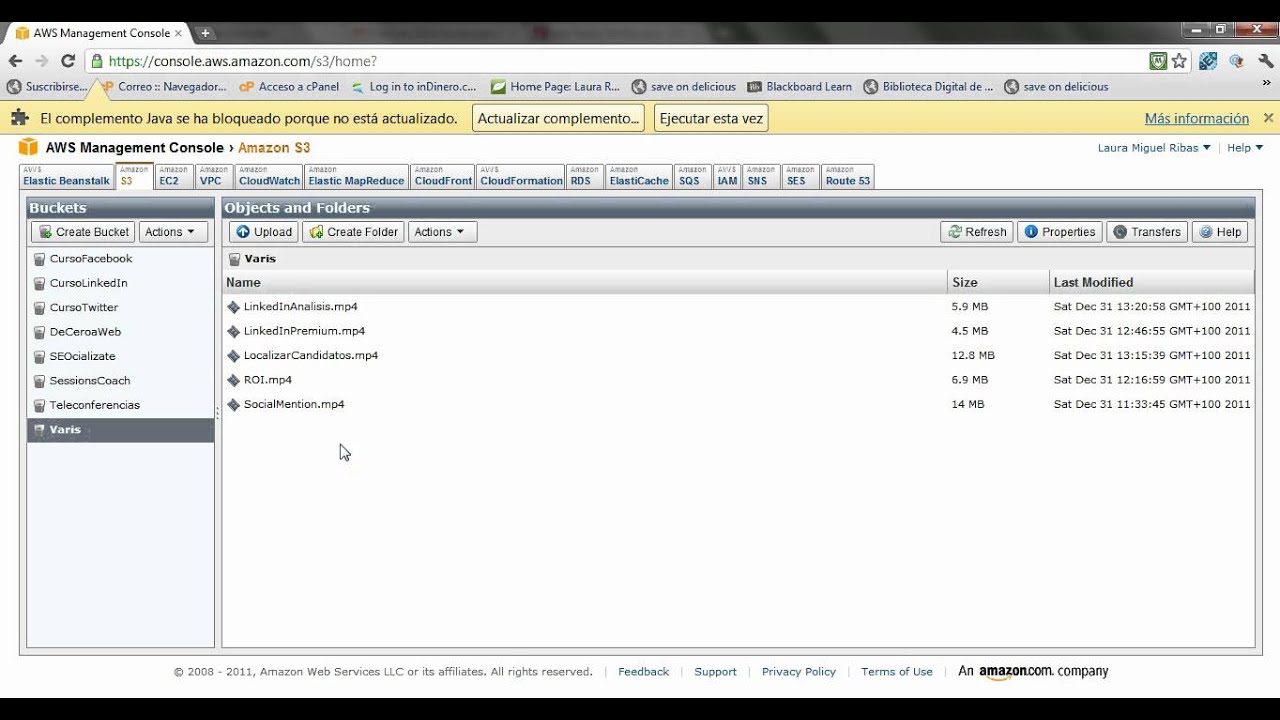This screenshot has width=1280, height=720.
Task: Sort by the Last Modified column header
Action: pos(1152,282)
